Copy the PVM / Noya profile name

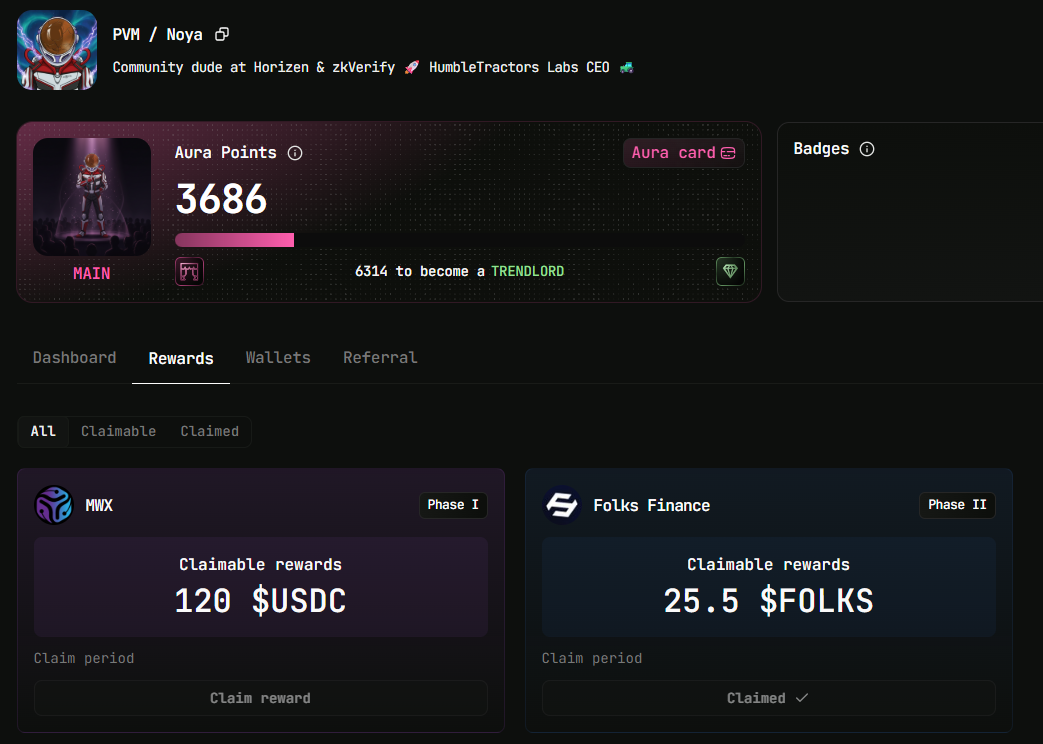[222, 35]
